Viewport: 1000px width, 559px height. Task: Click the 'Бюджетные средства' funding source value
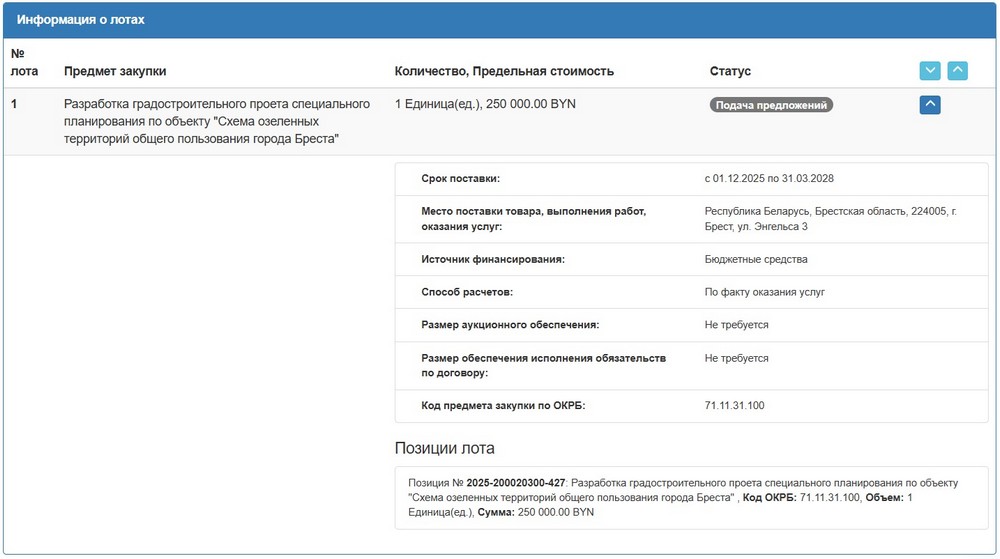756,260
